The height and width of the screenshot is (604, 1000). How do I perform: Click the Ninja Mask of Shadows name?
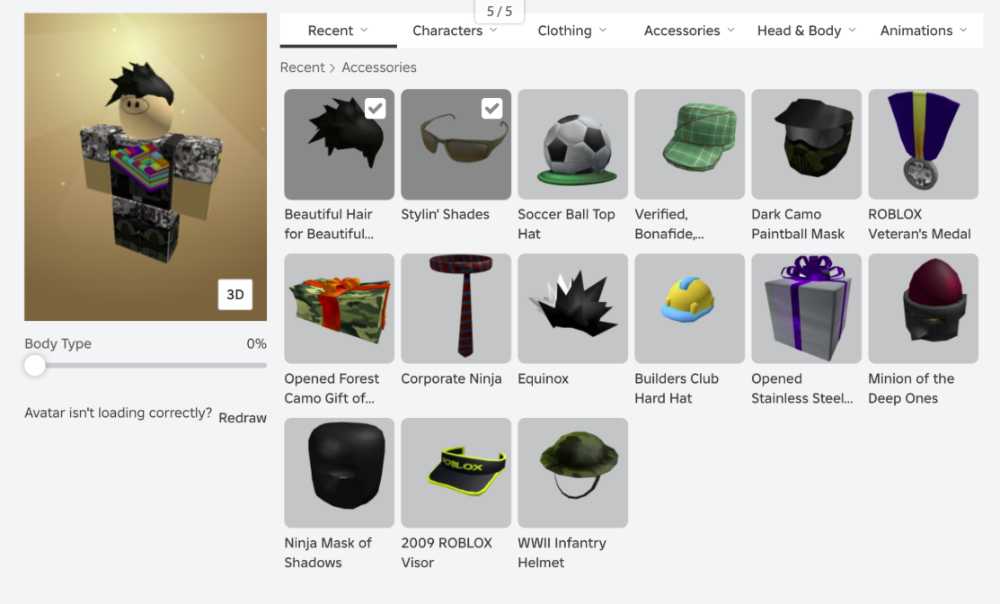[328, 553]
